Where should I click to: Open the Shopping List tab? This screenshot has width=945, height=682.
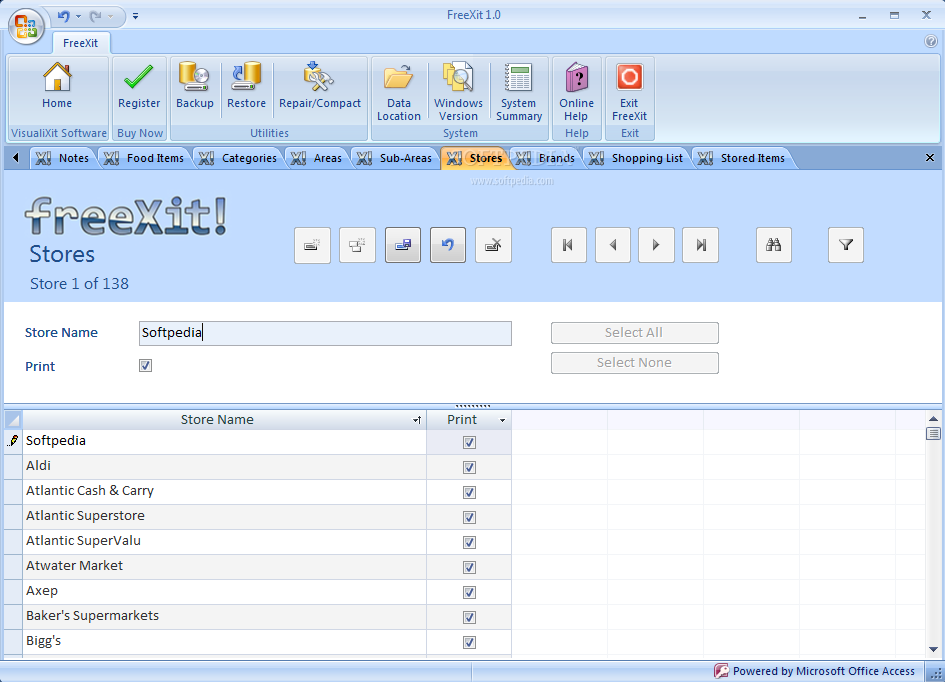[x=636, y=158]
